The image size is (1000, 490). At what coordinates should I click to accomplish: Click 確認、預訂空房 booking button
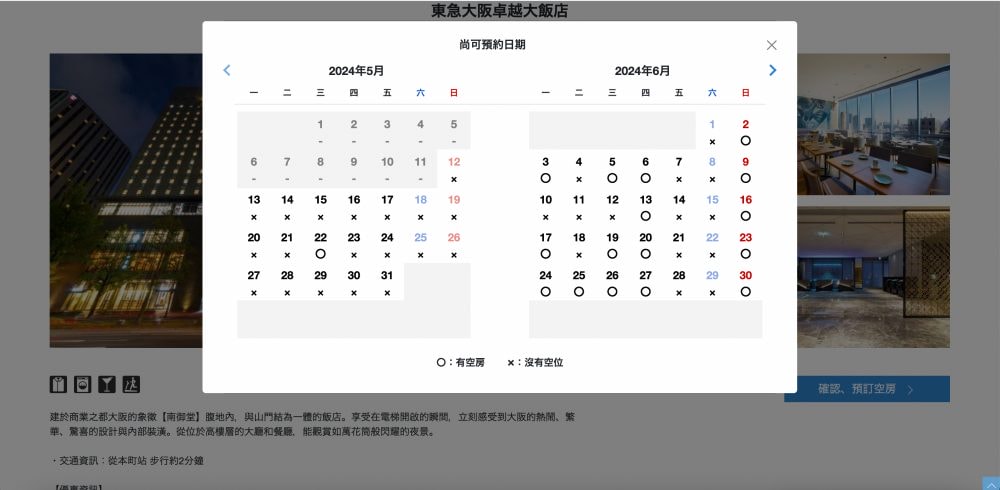pos(867,389)
